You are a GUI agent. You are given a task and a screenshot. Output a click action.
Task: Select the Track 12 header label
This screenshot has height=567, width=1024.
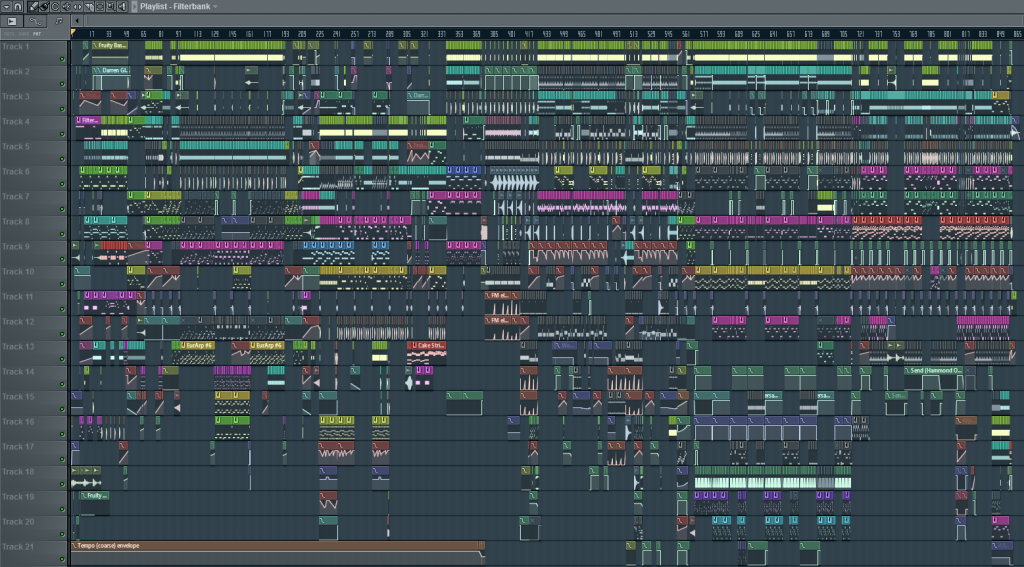18,322
